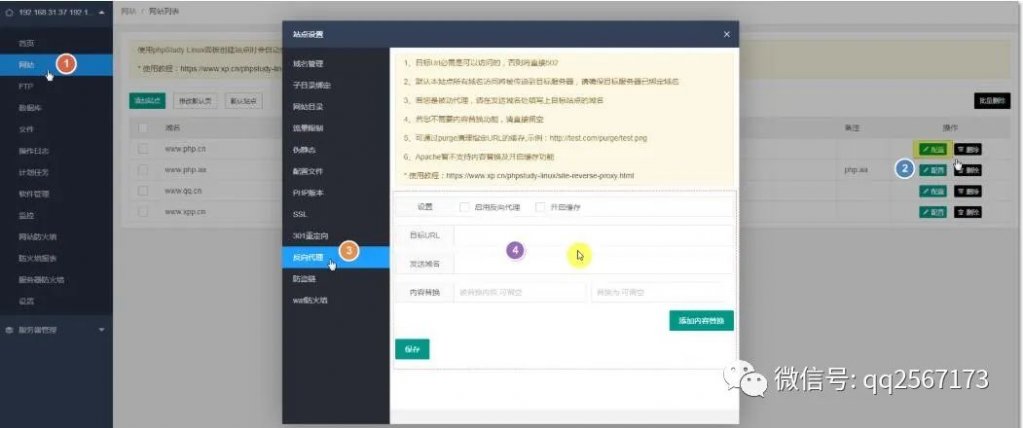Open 设置 in the sidebar
Image resolution: width=1023 pixels, height=428 pixels.
click(x=26, y=301)
